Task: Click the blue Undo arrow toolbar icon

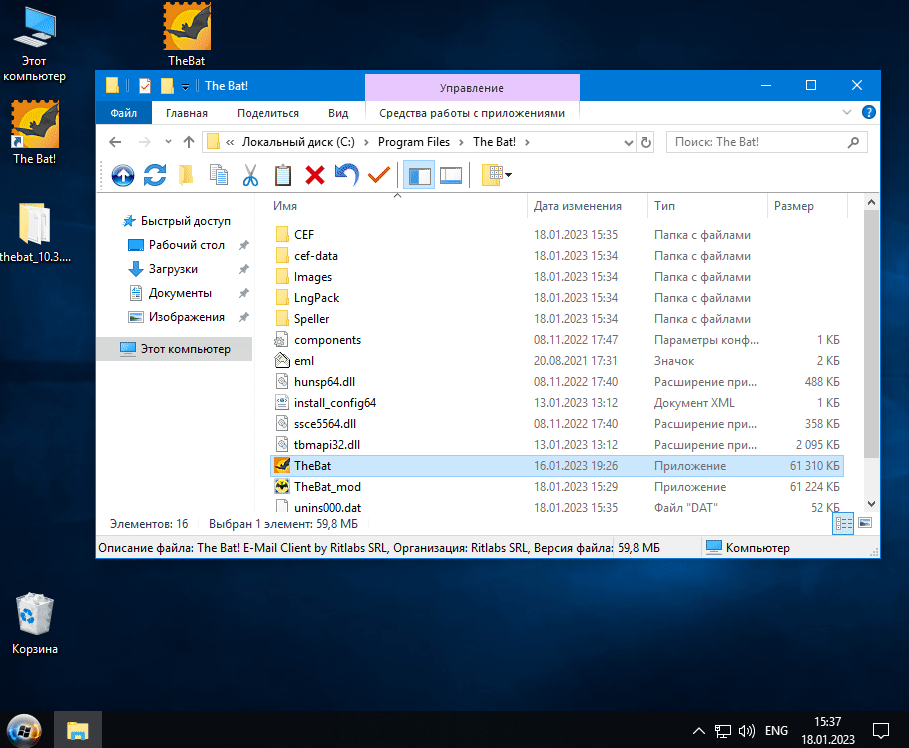Action: [x=347, y=175]
